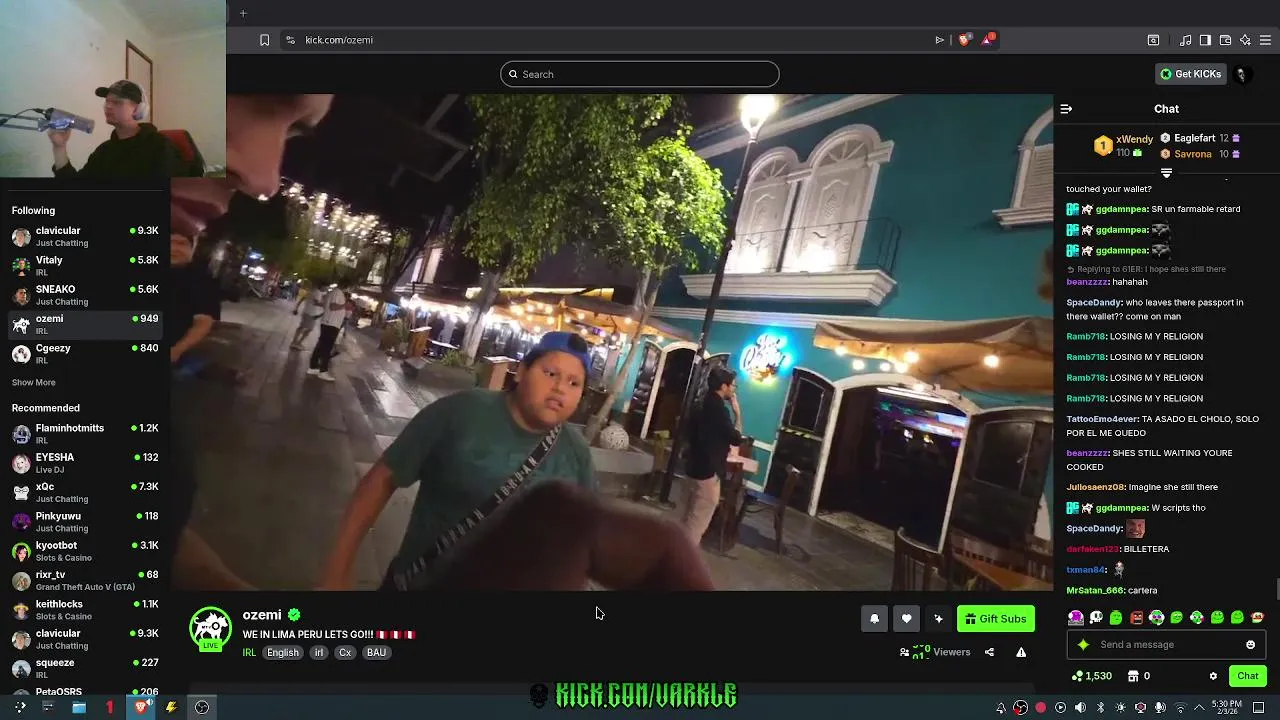The height and width of the screenshot is (720, 1280).
Task: Click the Brave music playlist icon
Action: coord(1186,40)
